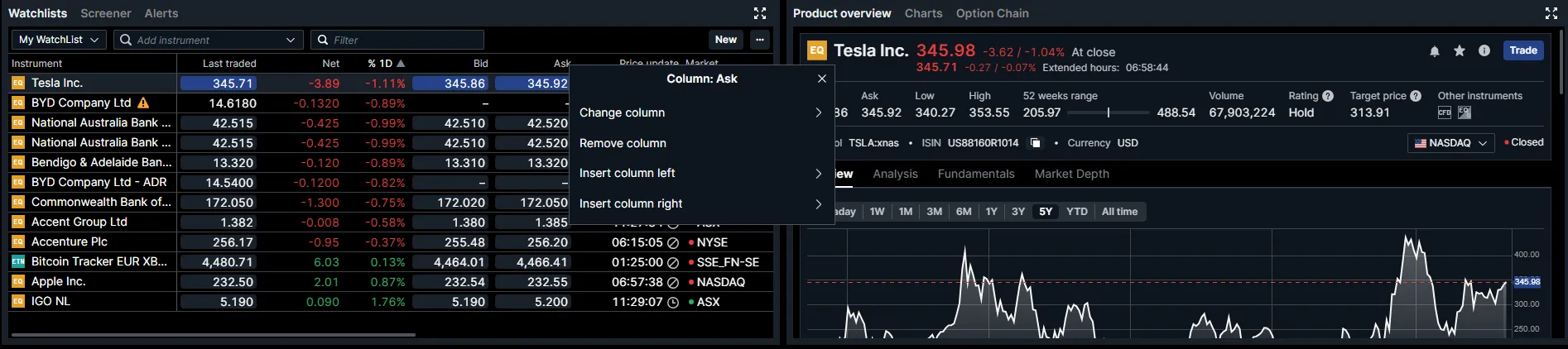Switch to the Alerts tab
The width and height of the screenshot is (1568, 349).
point(161,13)
